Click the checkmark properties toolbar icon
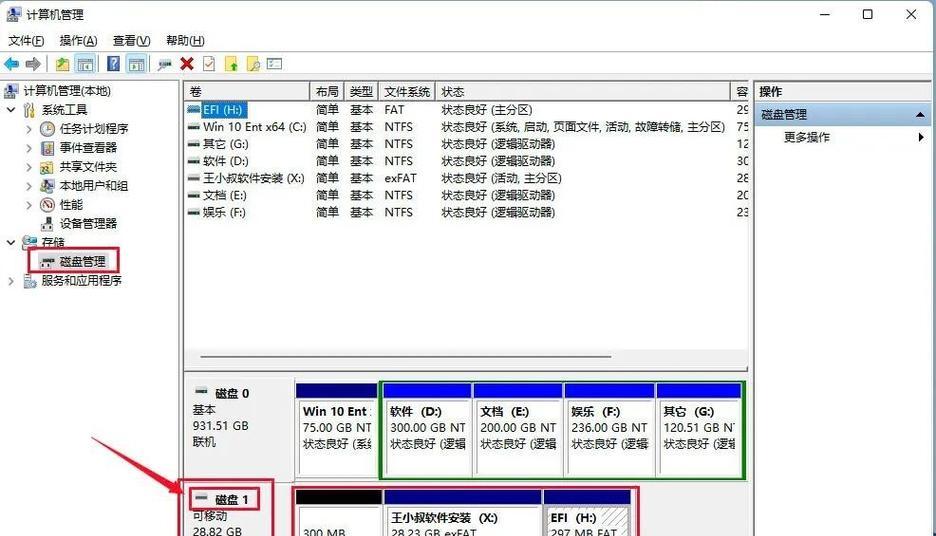This screenshot has height=536, width=936. (209, 64)
